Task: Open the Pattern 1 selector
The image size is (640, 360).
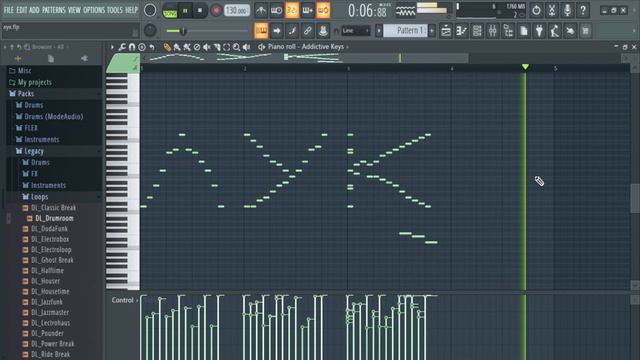Action: tap(405, 31)
